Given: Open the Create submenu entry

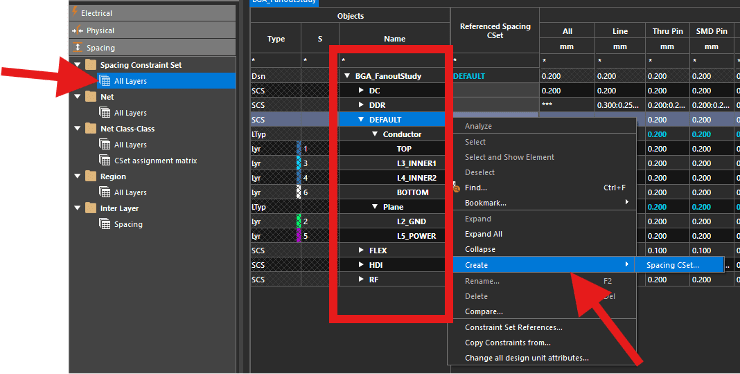Looking at the screenshot, I should pyautogui.click(x=544, y=265).
